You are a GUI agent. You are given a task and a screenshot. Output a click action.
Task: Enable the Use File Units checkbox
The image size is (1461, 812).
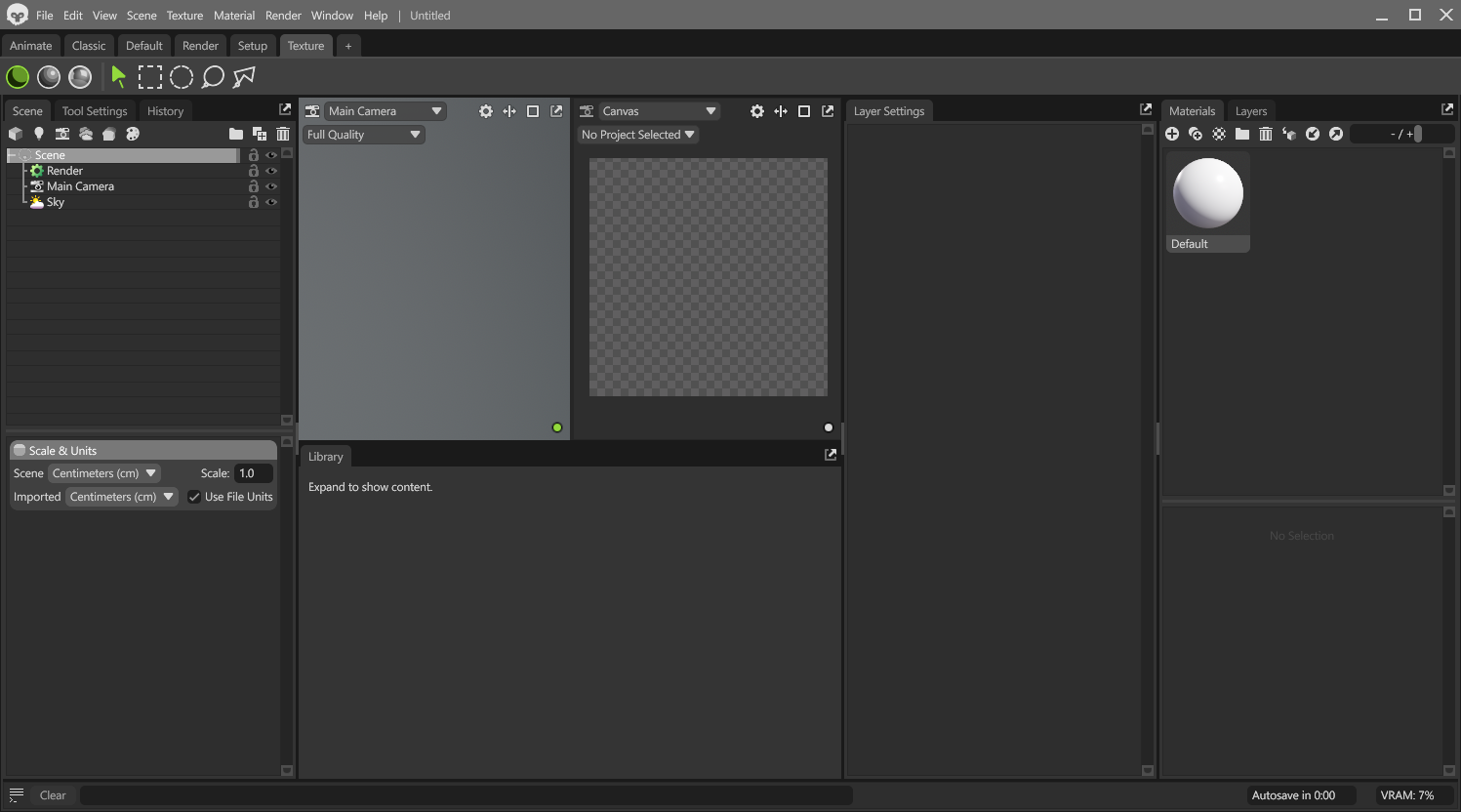pyautogui.click(x=193, y=496)
